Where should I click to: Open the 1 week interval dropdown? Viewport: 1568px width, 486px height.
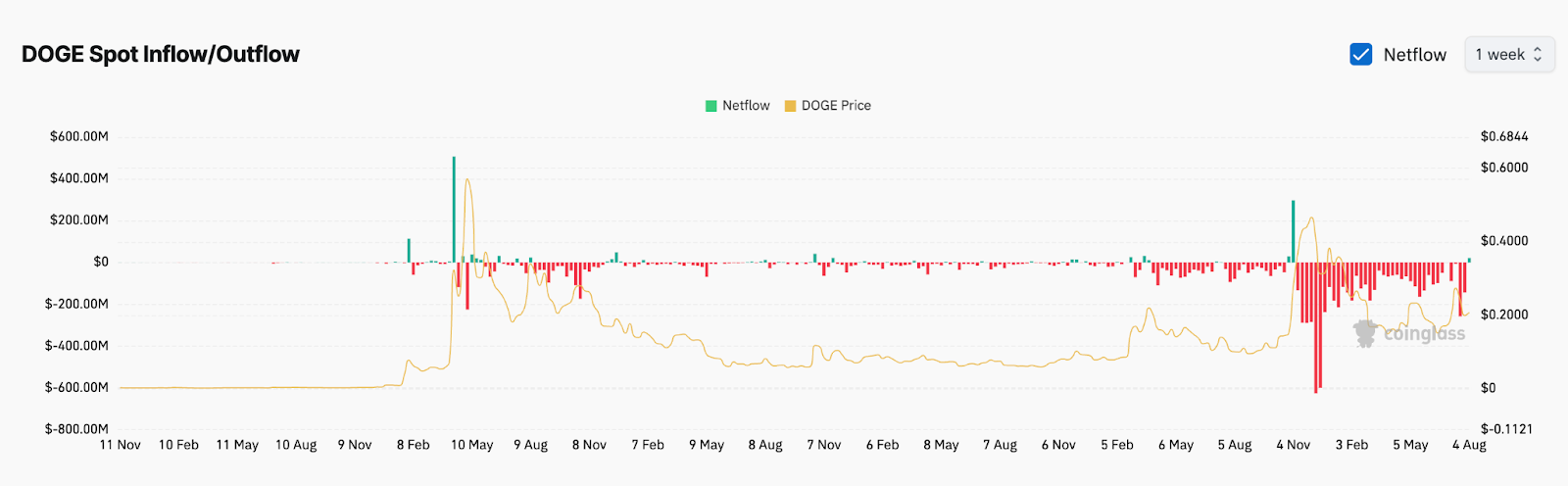click(1508, 55)
